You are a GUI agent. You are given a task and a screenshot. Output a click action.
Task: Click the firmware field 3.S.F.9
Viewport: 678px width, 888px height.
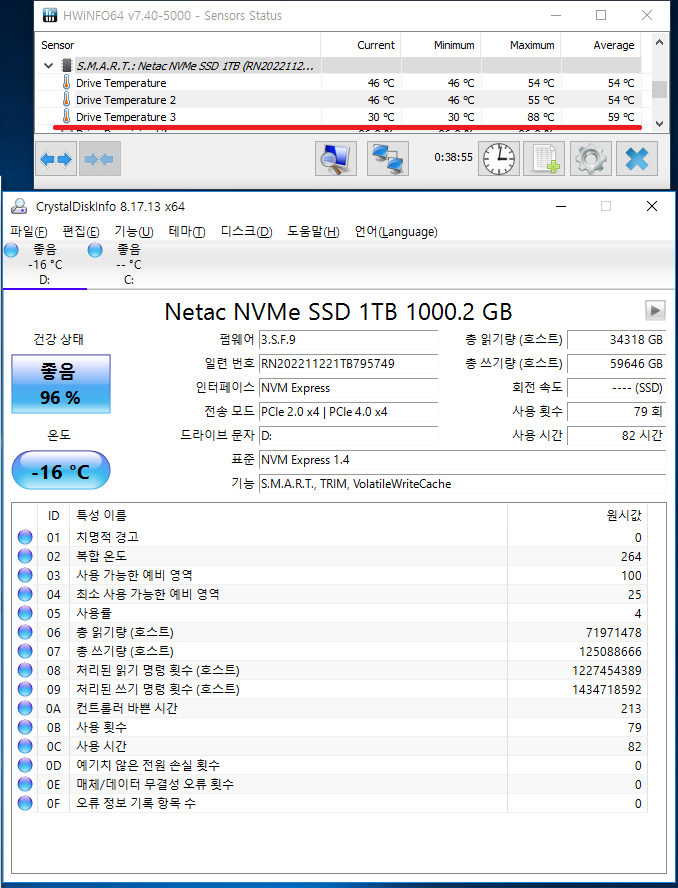348,340
